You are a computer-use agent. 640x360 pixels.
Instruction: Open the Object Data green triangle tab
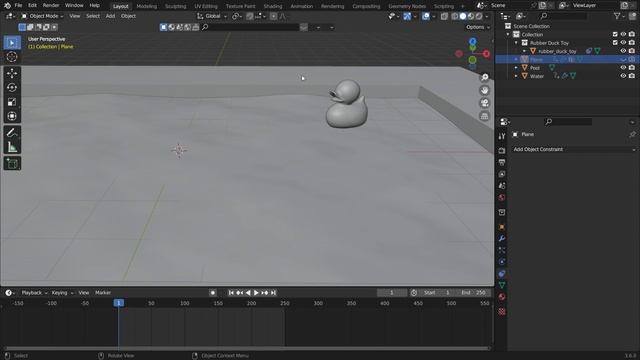(502, 285)
